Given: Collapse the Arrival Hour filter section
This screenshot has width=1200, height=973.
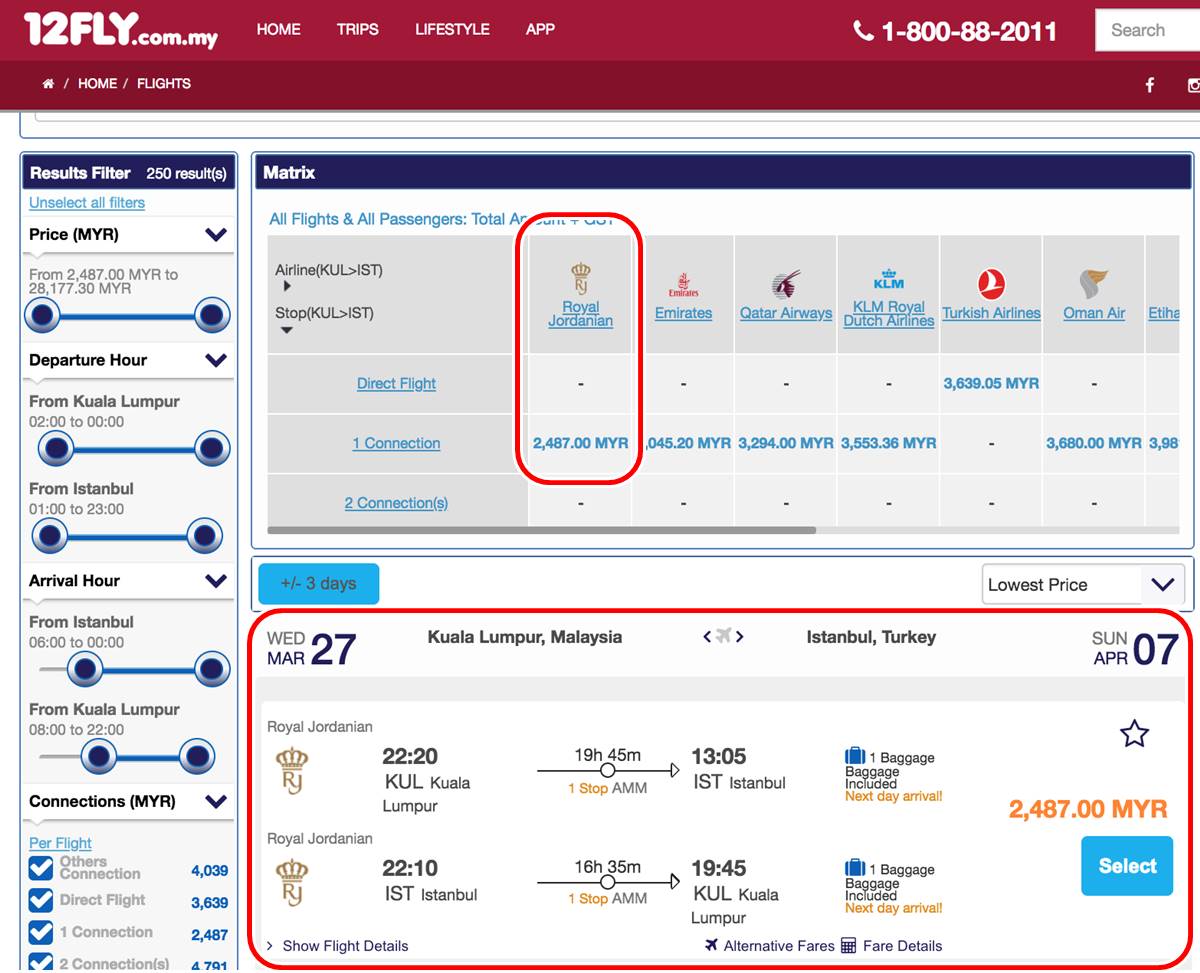Looking at the screenshot, I should [x=216, y=581].
